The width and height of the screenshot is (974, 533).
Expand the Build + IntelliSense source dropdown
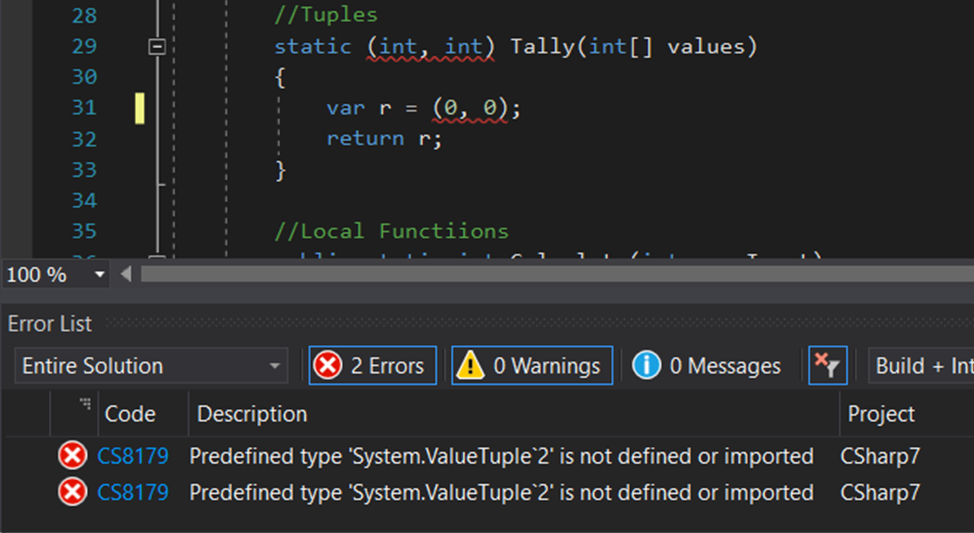point(921,366)
